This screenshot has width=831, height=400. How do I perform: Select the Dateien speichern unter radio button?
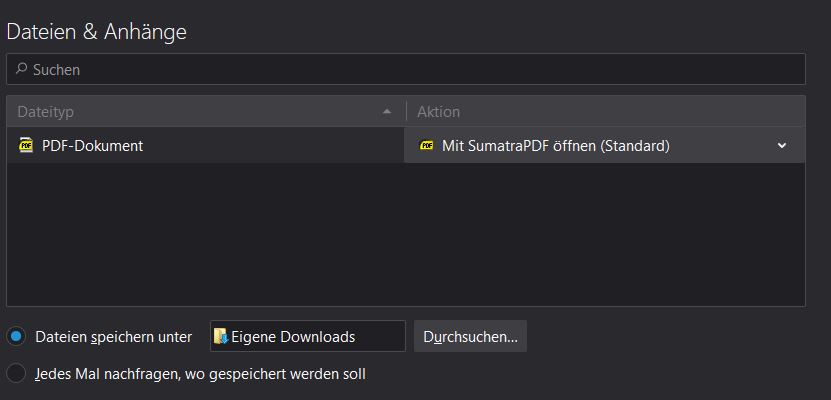click(16, 337)
